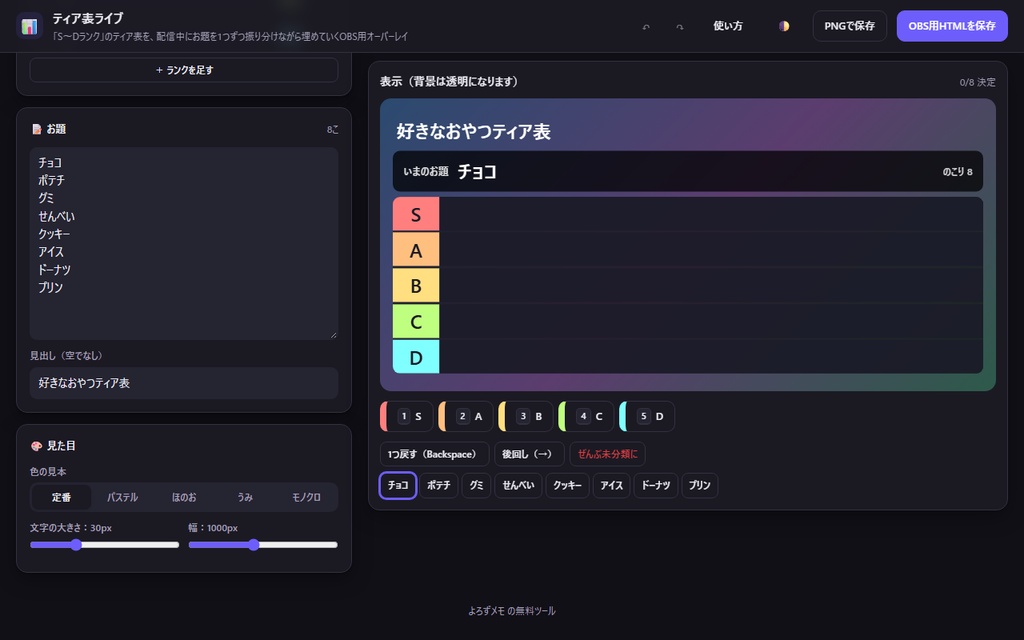
Task: Select the アイス item chip
Action: [611, 485]
